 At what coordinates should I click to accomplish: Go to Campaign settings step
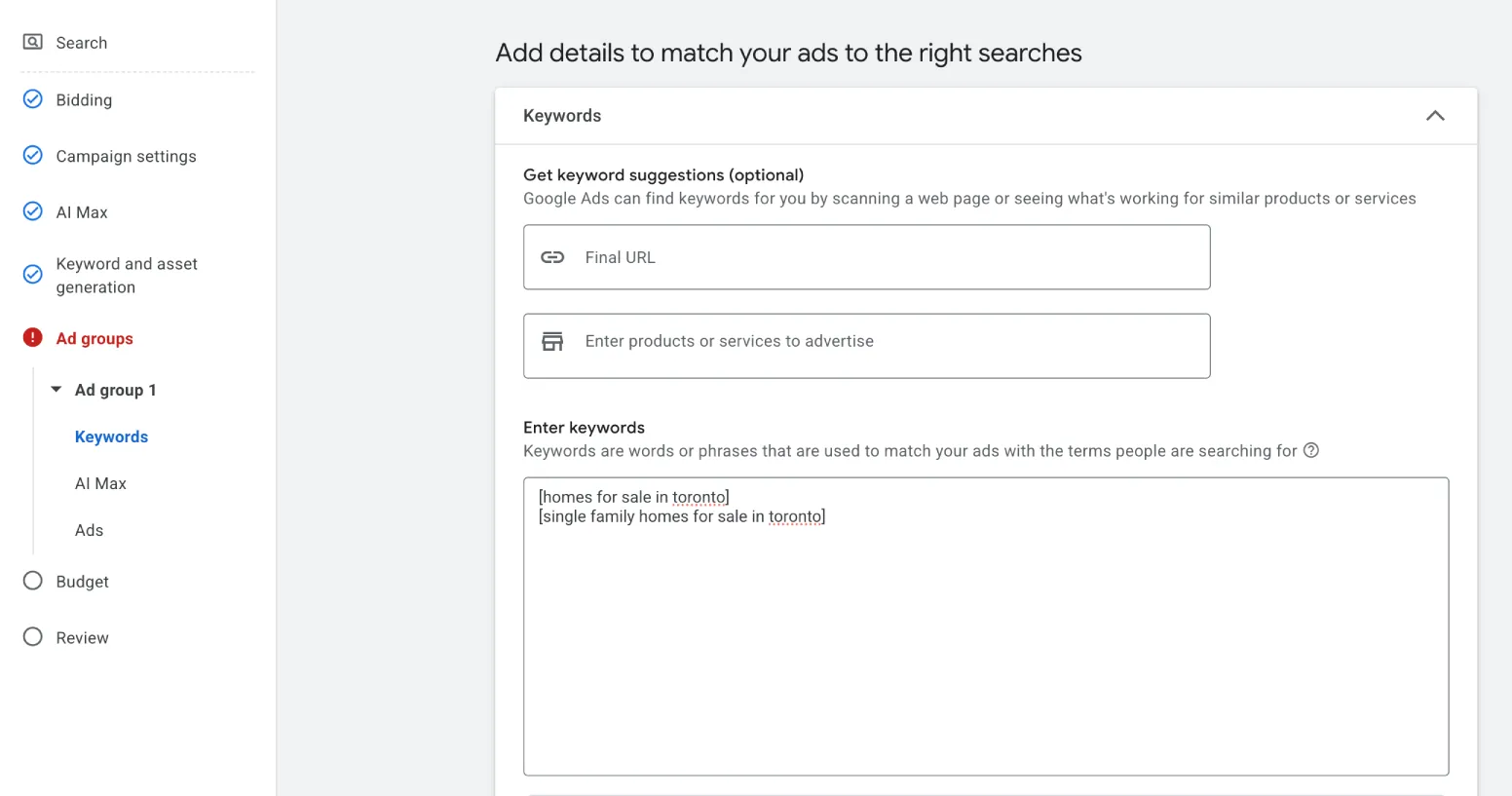coord(126,156)
